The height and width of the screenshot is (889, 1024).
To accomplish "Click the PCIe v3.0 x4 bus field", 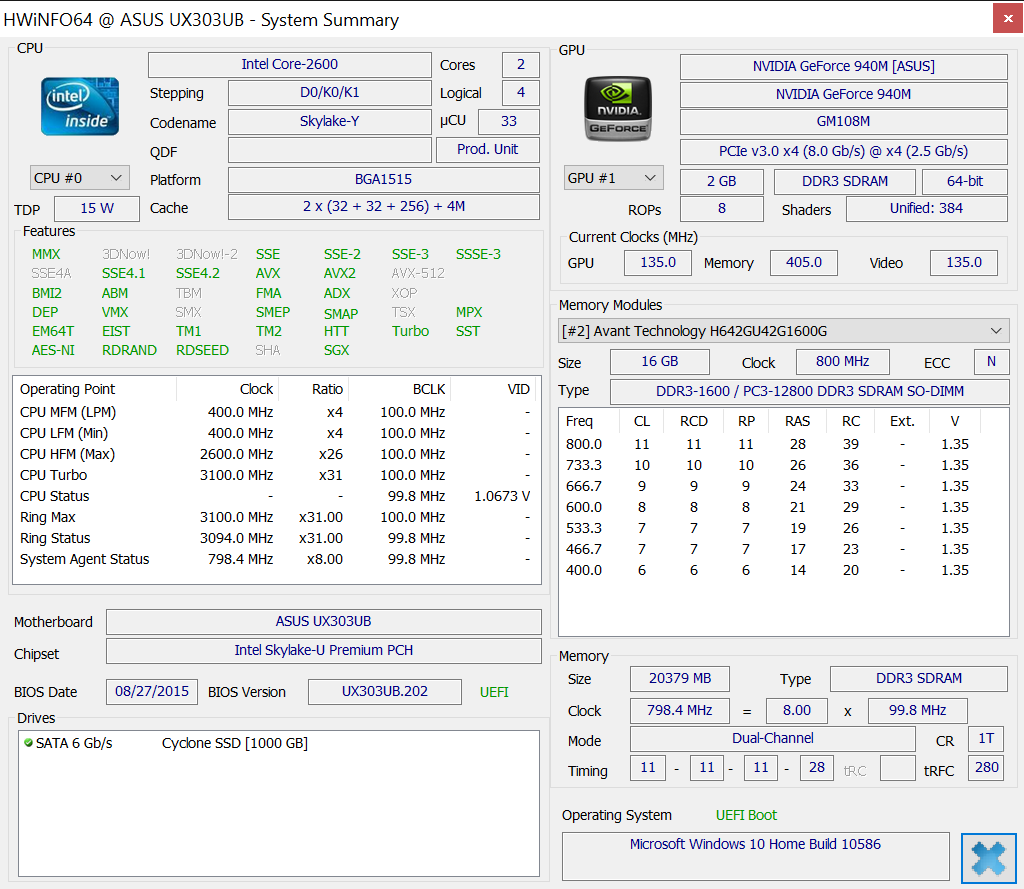I will tap(843, 152).
